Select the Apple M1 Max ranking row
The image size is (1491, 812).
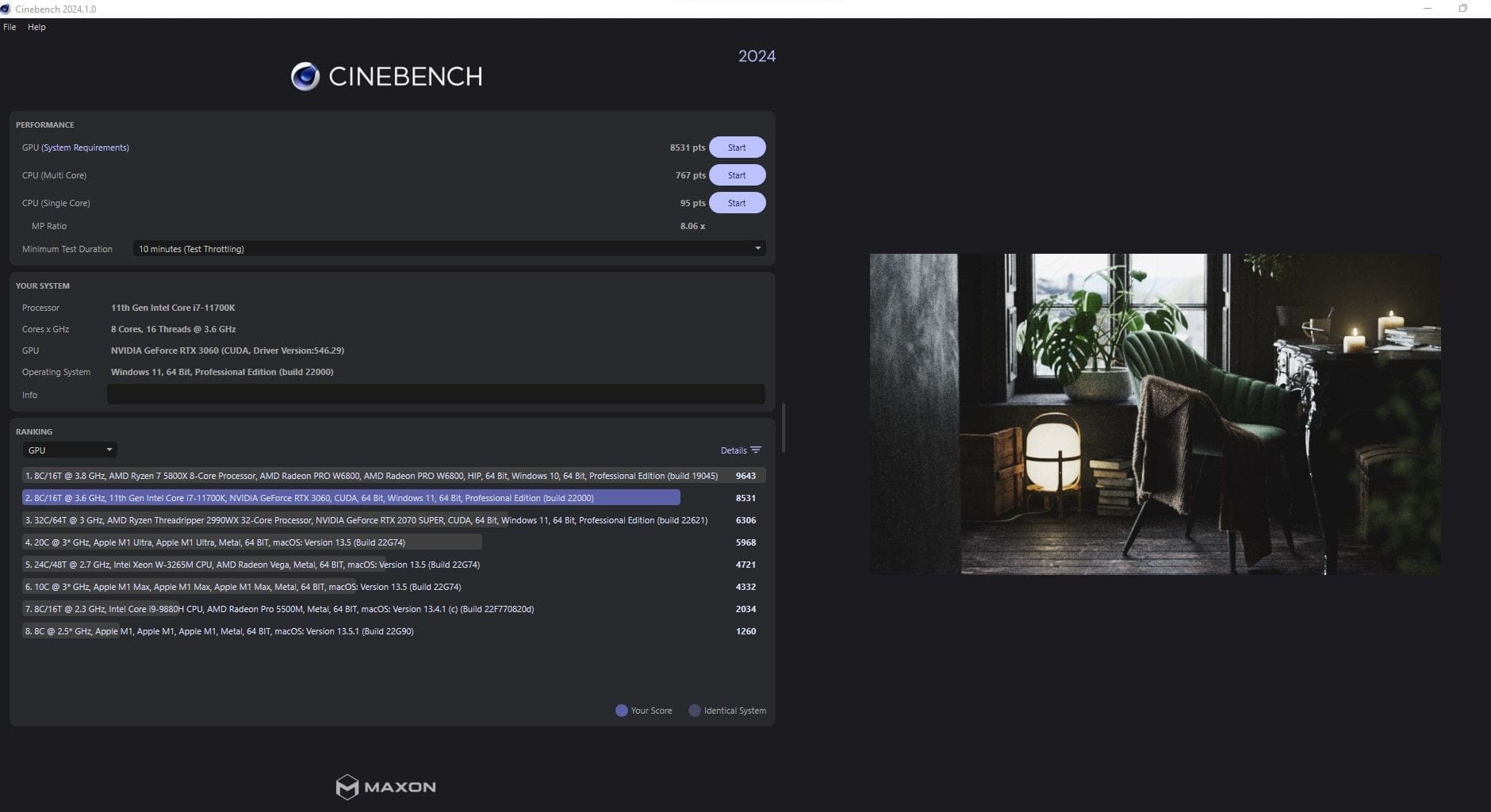coord(393,587)
